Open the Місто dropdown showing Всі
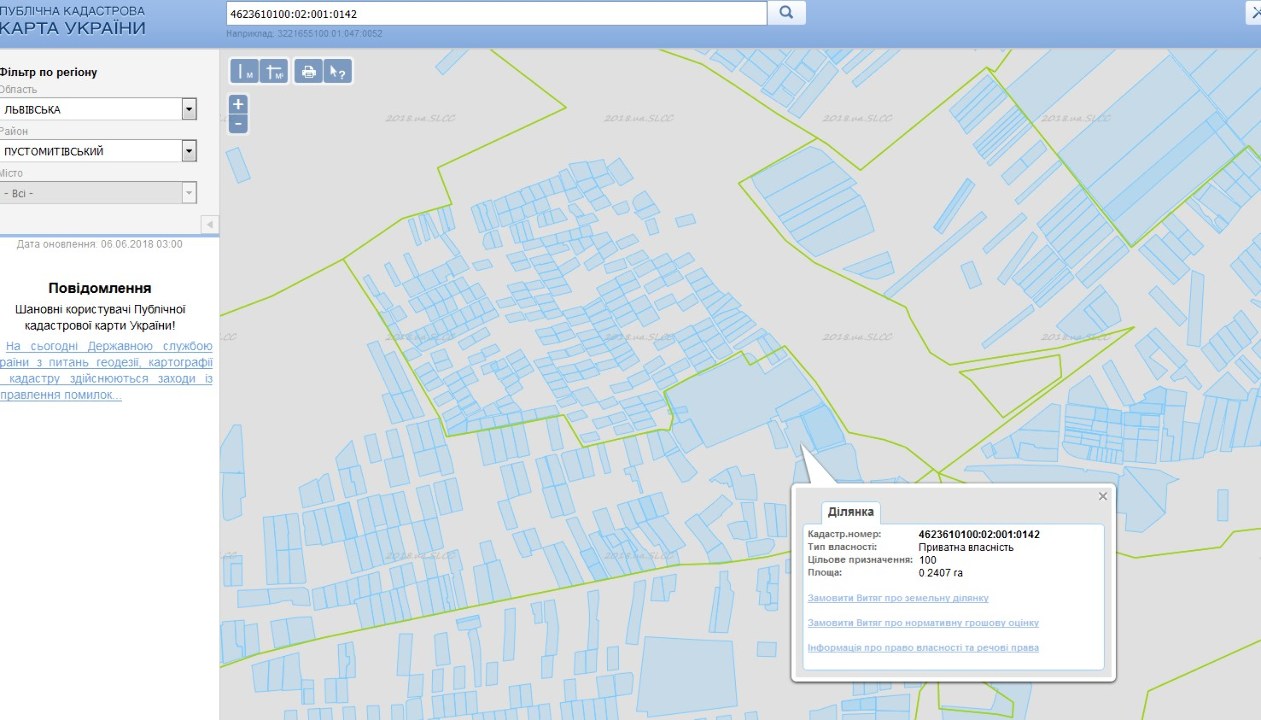1261x720 pixels. tap(98, 193)
